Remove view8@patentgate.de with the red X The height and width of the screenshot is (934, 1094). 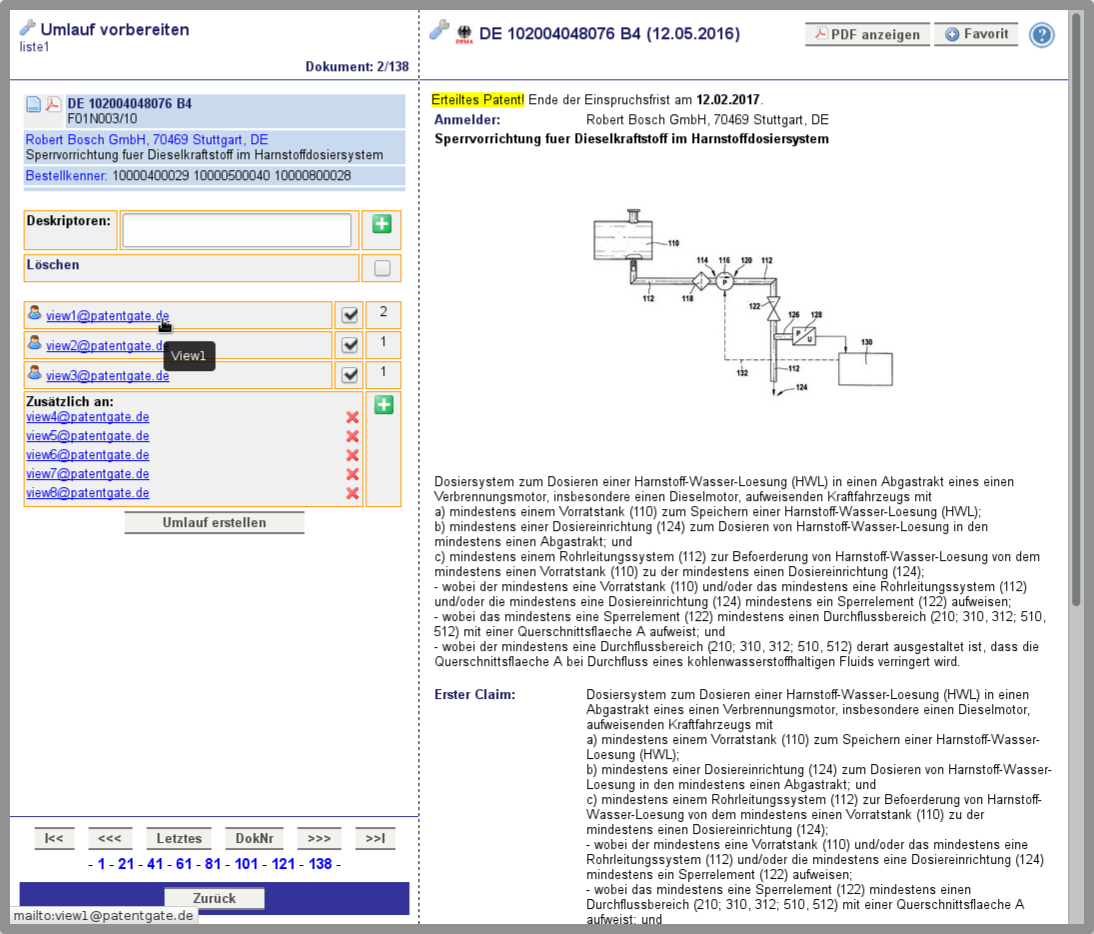pos(352,493)
